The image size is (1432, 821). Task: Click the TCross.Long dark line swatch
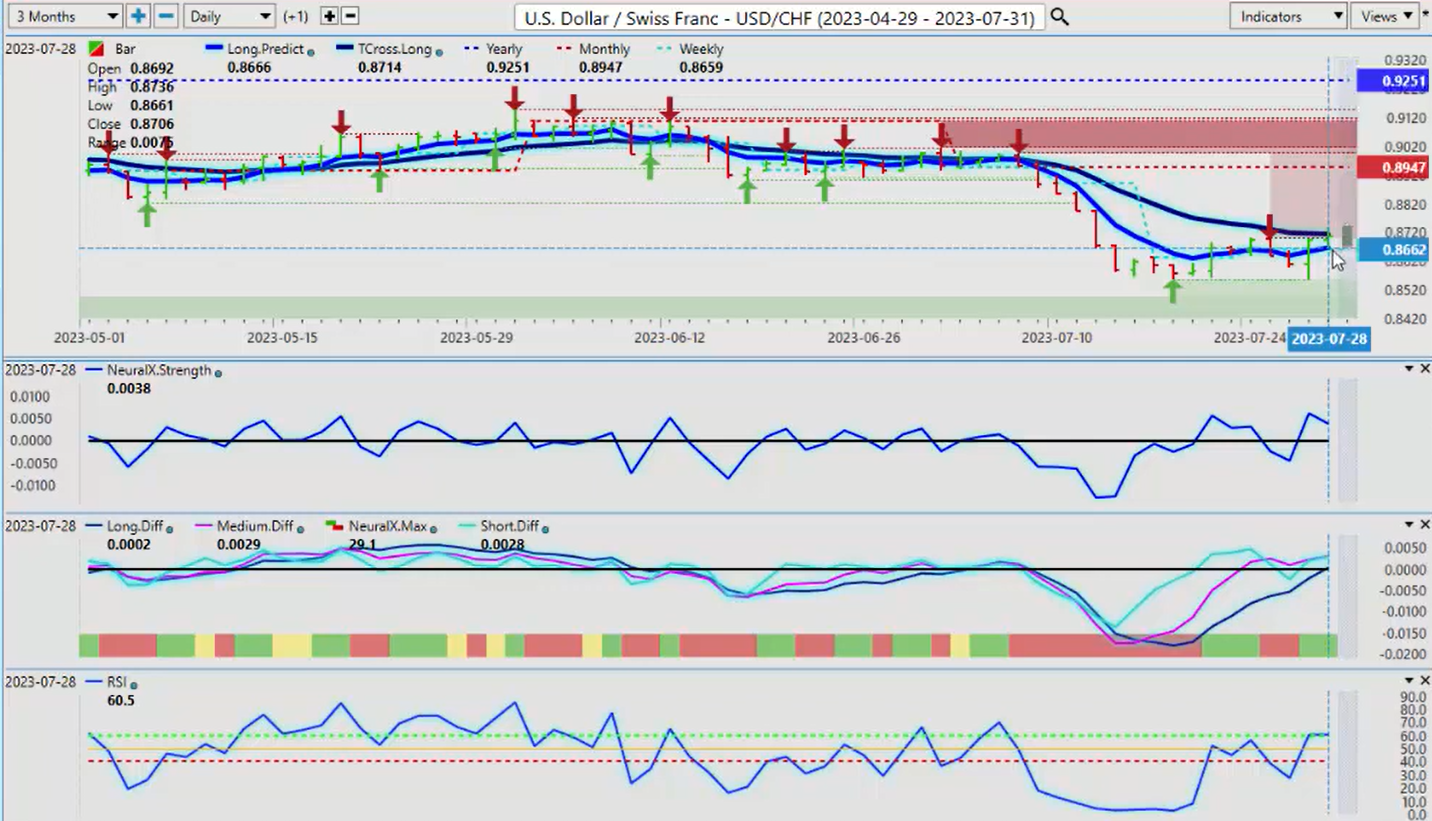tap(346, 49)
